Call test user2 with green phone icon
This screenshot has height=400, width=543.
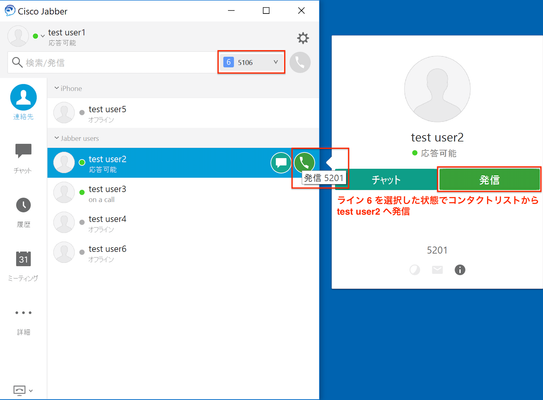click(x=304, y=162)
